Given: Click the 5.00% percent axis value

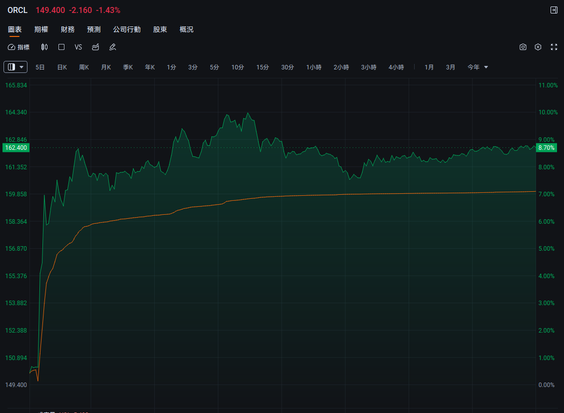Looking at the screenshot, I should (546, 249).
